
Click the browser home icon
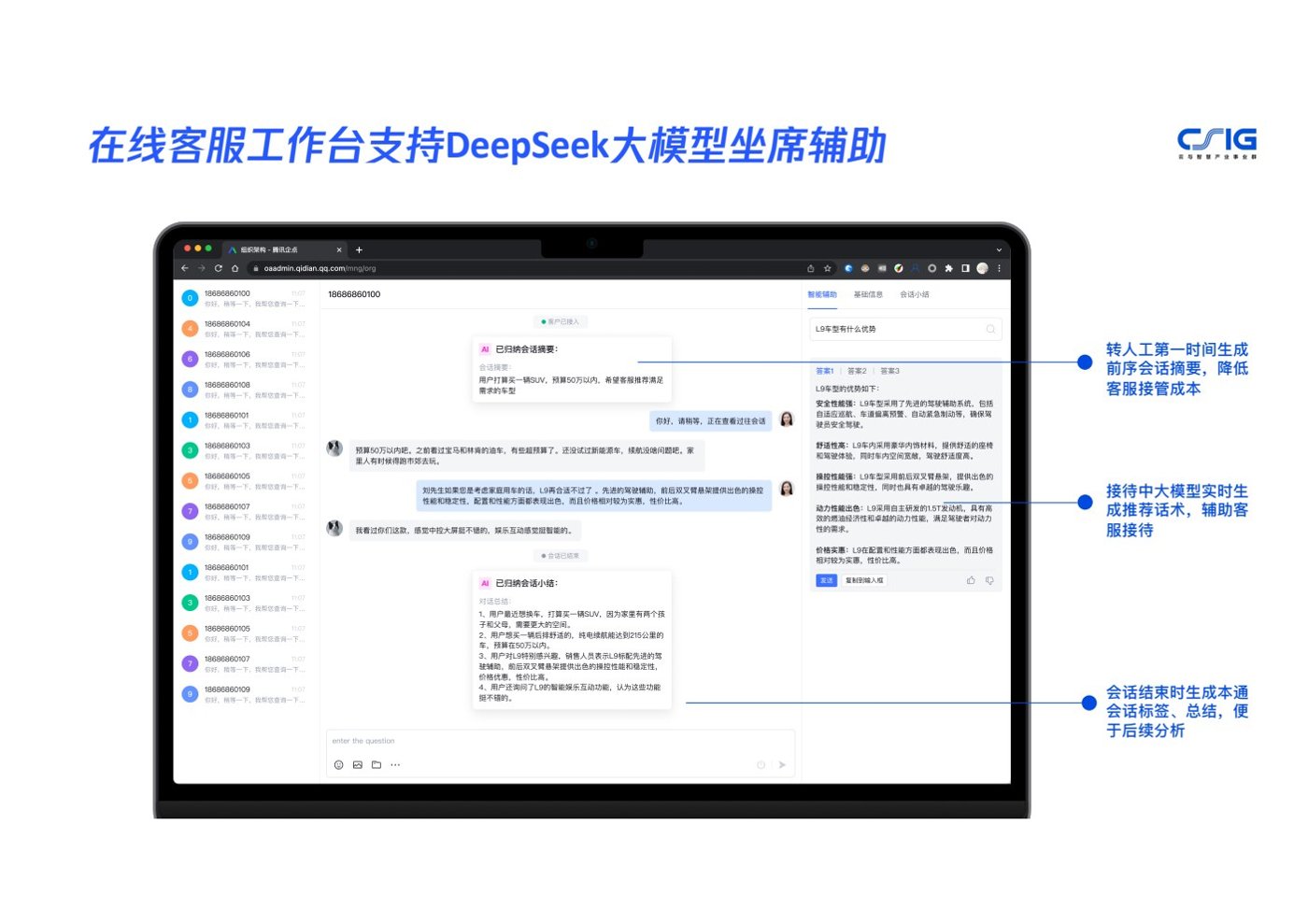tap(235, 268)
